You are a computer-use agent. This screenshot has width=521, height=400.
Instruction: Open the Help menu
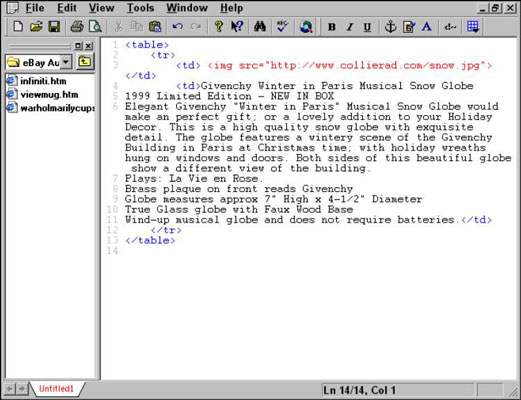pyautogui.click(x=231, y=8)
